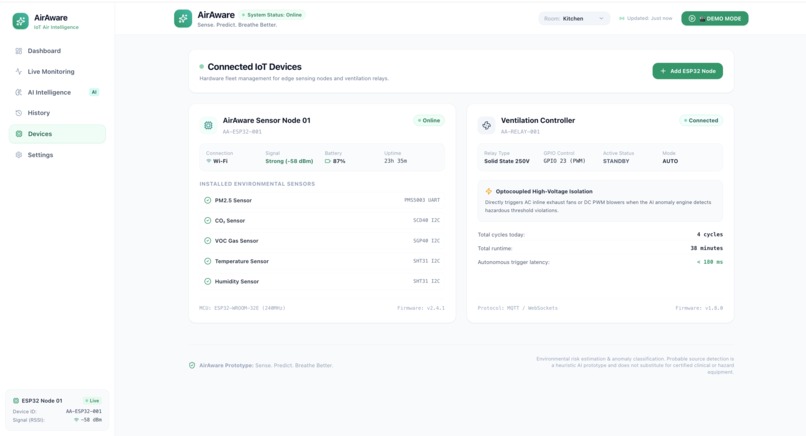Click the Temperature Sensor row label
Viewport: 806px width, 436px height.
pyautogui.click(x=242, y=261)
